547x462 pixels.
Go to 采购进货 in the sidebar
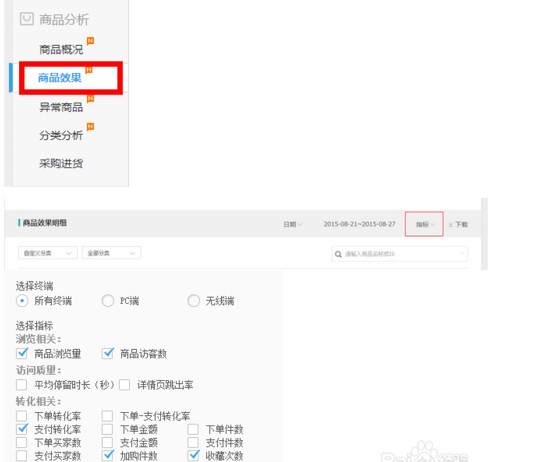[61, 163]
